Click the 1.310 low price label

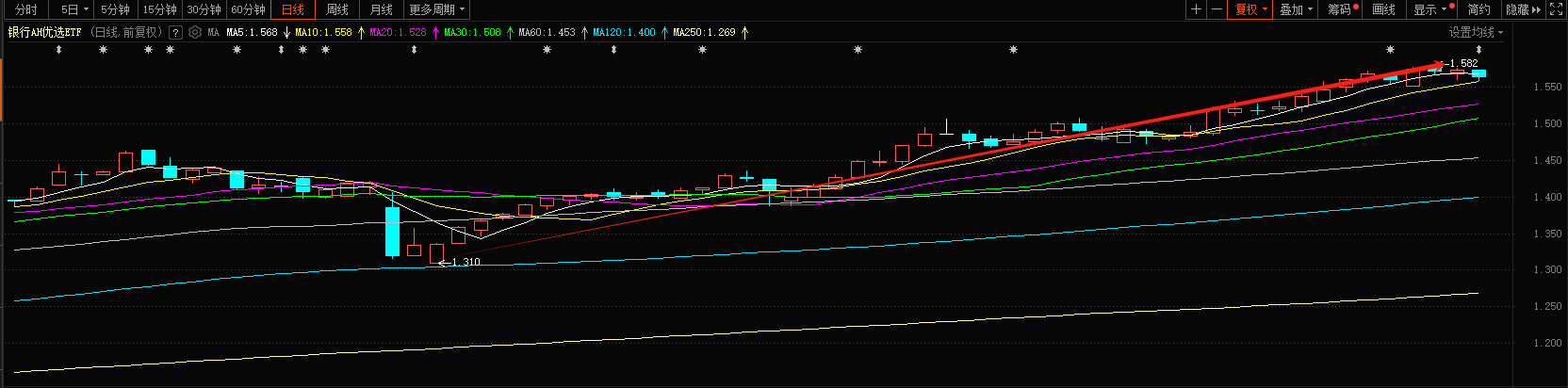pyautogui.click(x=465, y=262)
